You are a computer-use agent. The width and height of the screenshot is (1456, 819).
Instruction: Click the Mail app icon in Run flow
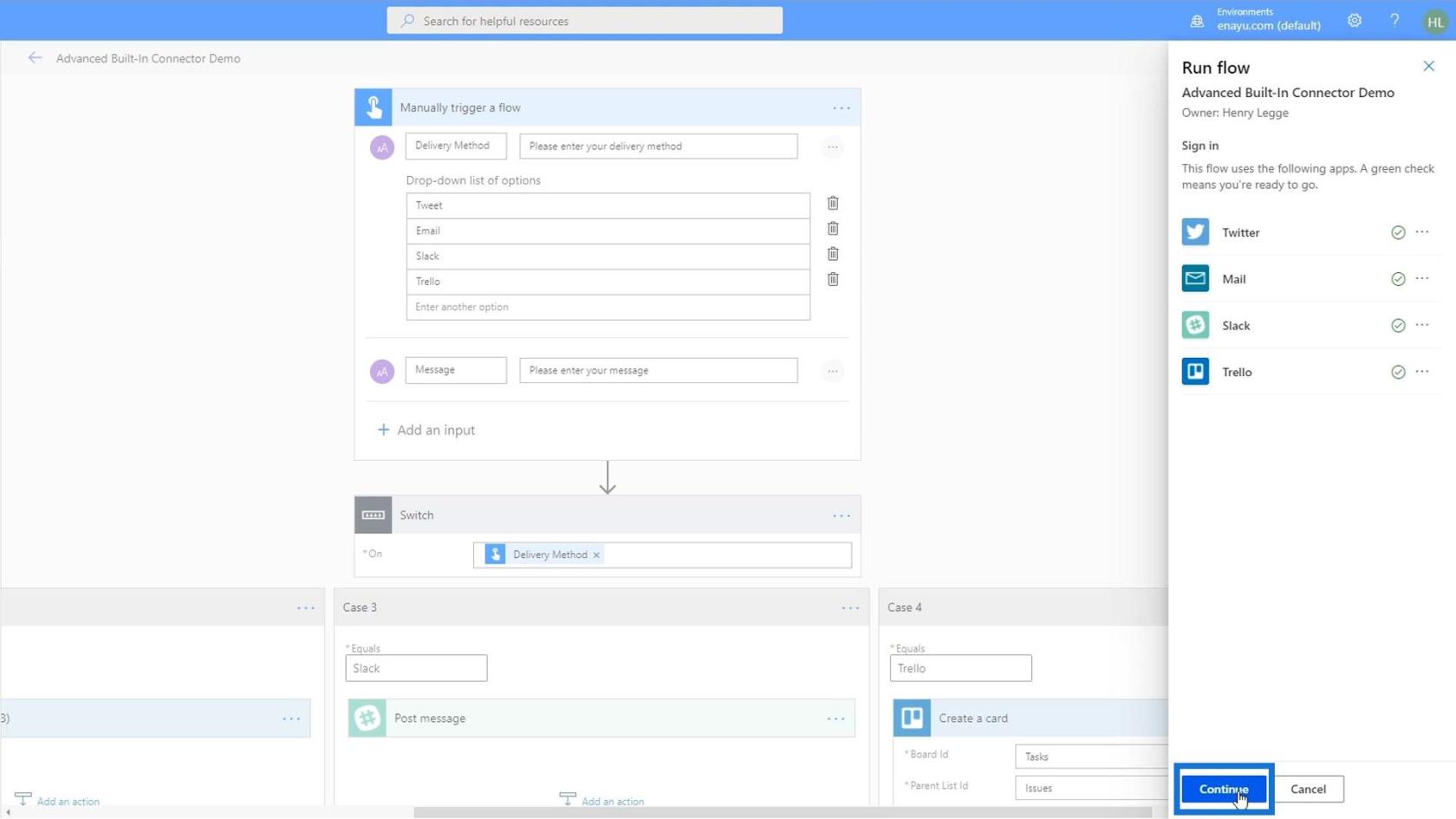pyautogui.click(x=1195, y=278)
